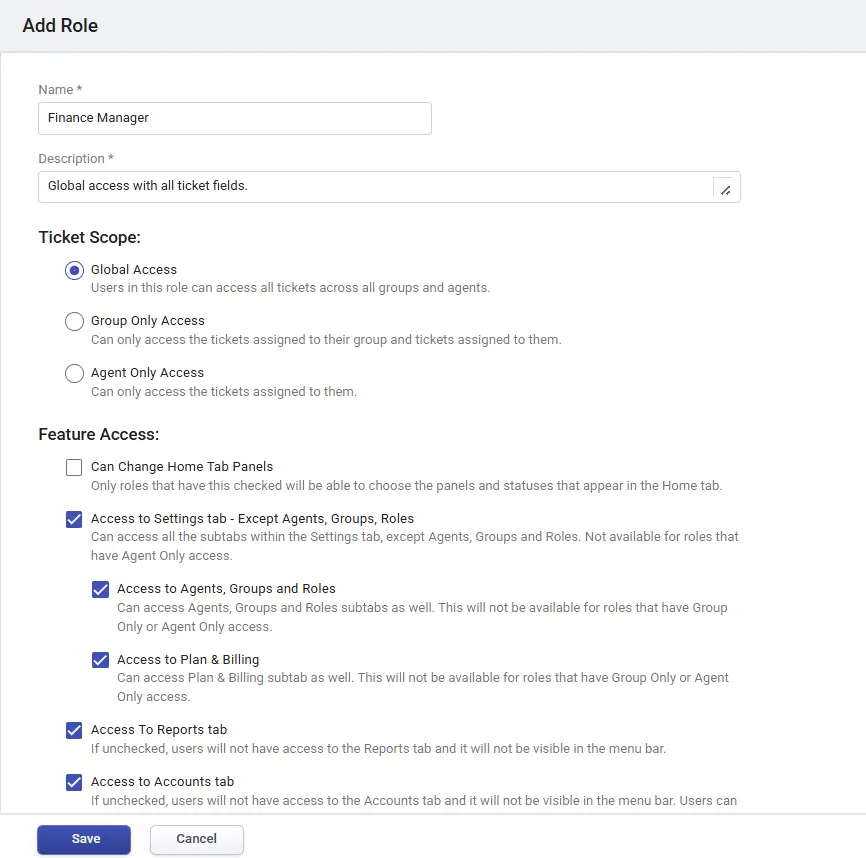Click the Description text area
The image size is (866, 858).
click(x=389, y=187)
